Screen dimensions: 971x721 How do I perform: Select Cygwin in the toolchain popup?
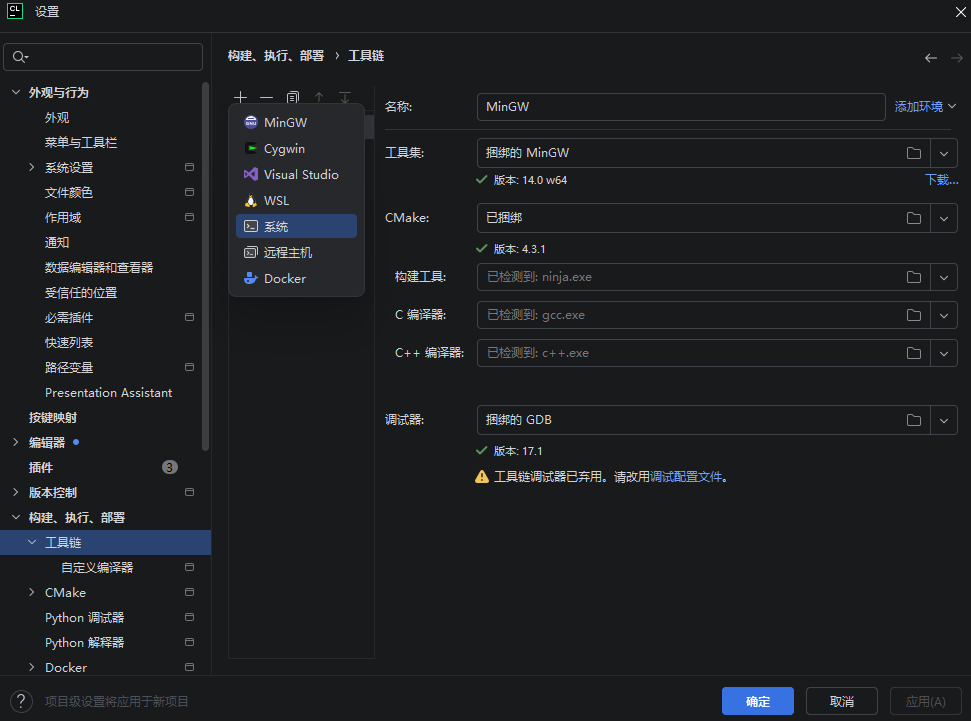click(297, 149)
